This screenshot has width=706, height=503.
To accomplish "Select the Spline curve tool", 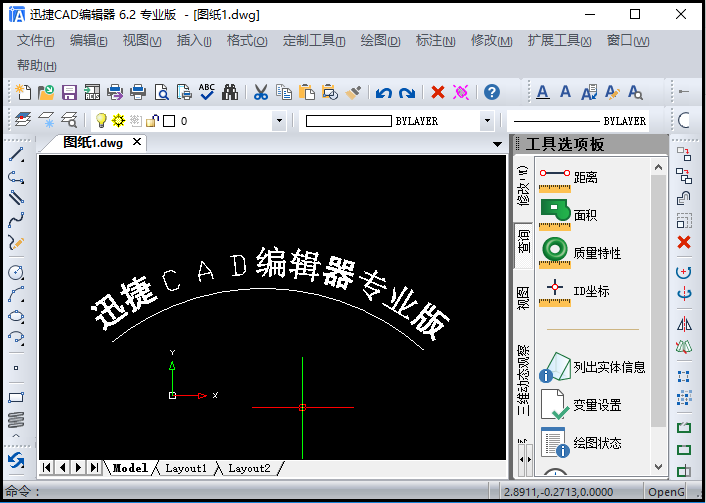I will coord(16,220).
